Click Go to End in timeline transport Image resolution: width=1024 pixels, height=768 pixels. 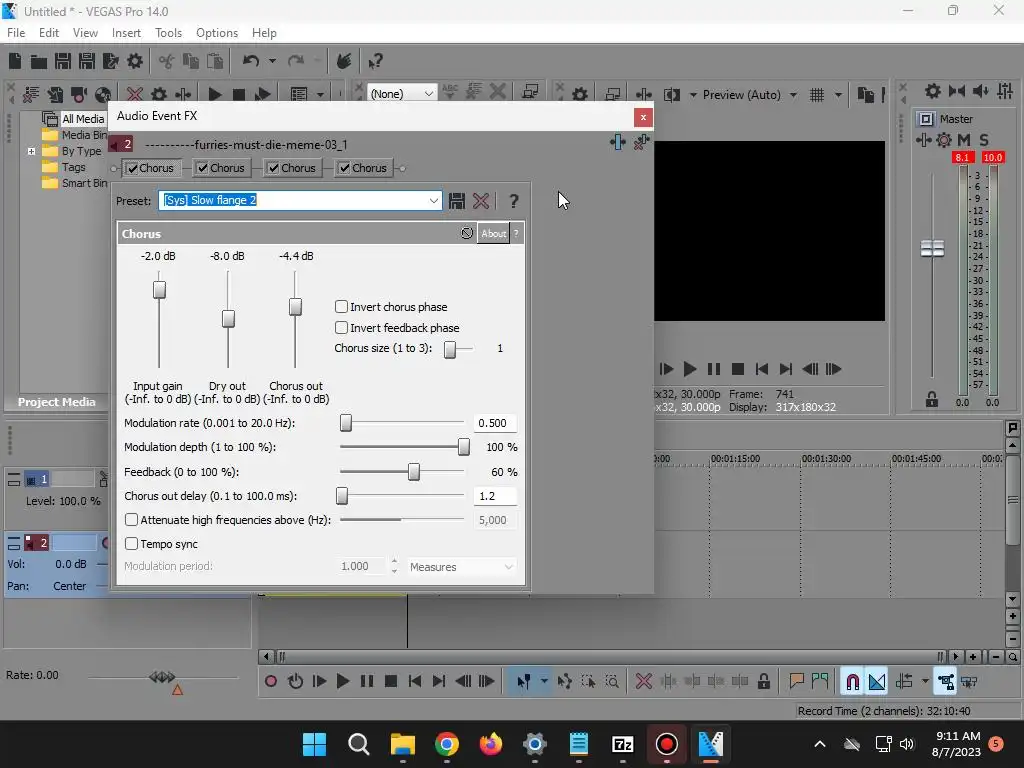tap(439, 682)
